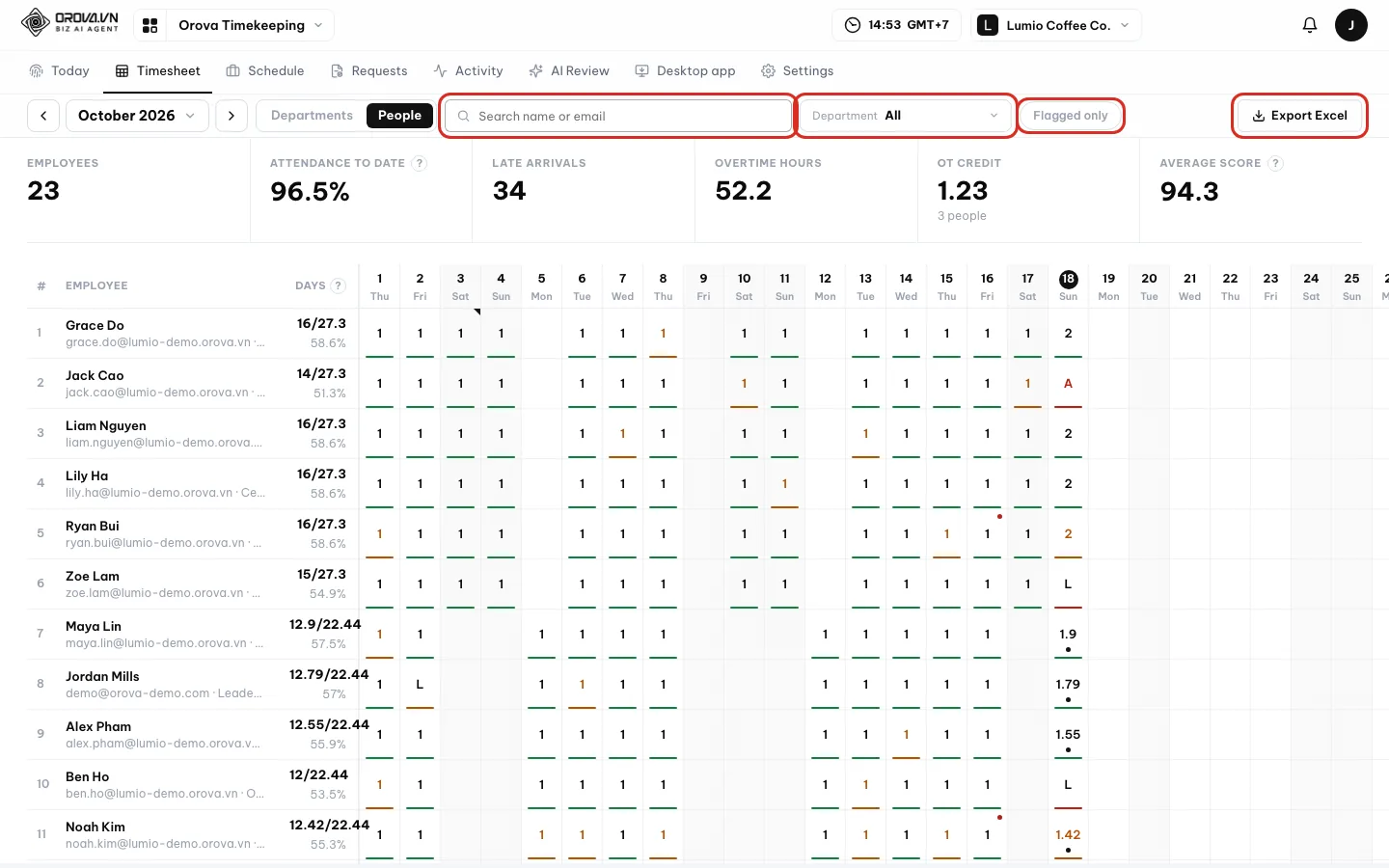Show Average Score help icon

click(1275, 163)
